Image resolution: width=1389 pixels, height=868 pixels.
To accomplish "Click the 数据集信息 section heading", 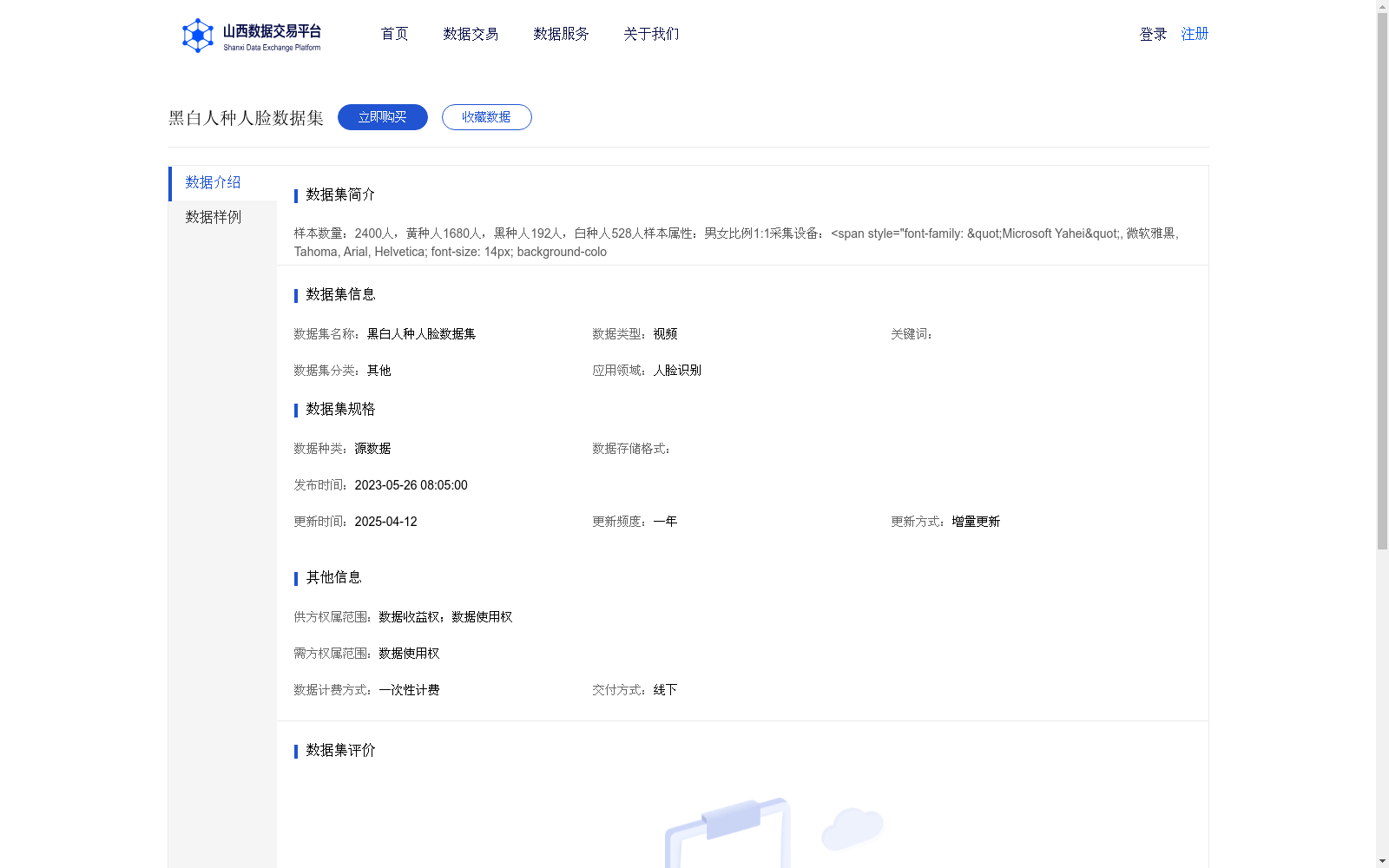I will tap(340, 294).
